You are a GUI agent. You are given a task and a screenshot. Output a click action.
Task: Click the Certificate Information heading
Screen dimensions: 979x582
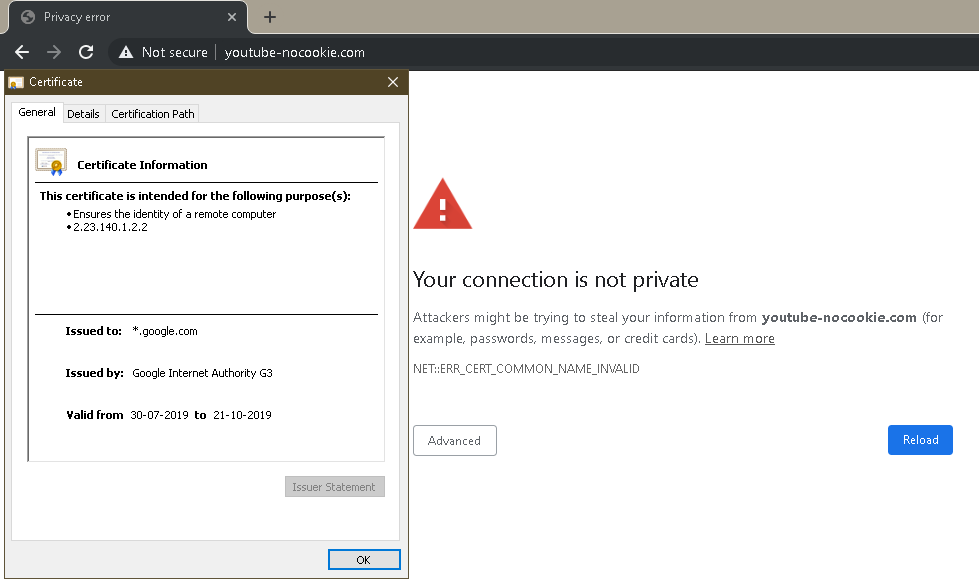click(142, 165)
